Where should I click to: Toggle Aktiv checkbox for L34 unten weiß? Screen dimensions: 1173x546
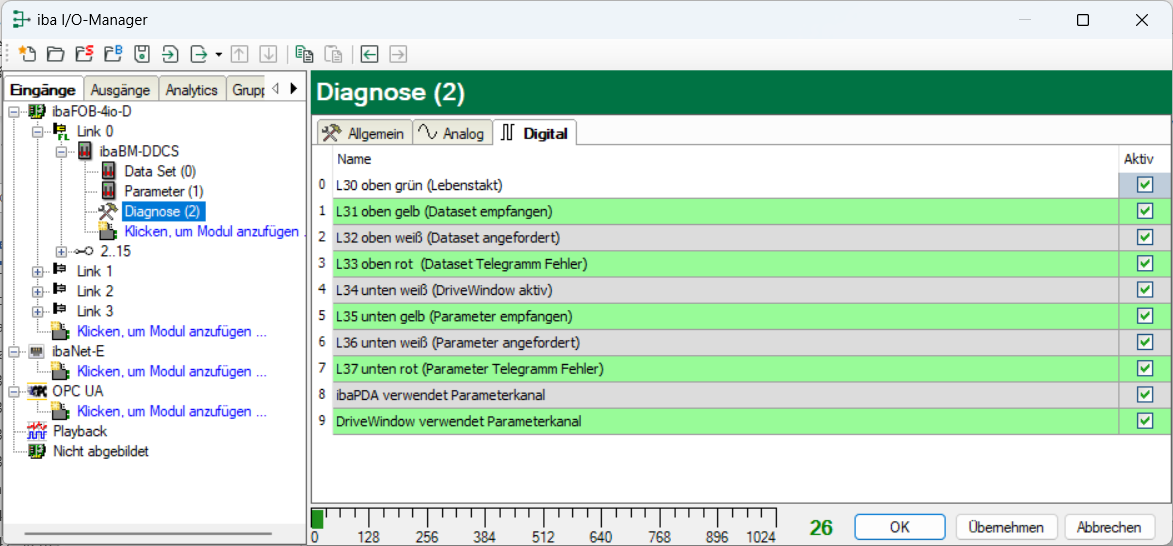[1144, 289]
